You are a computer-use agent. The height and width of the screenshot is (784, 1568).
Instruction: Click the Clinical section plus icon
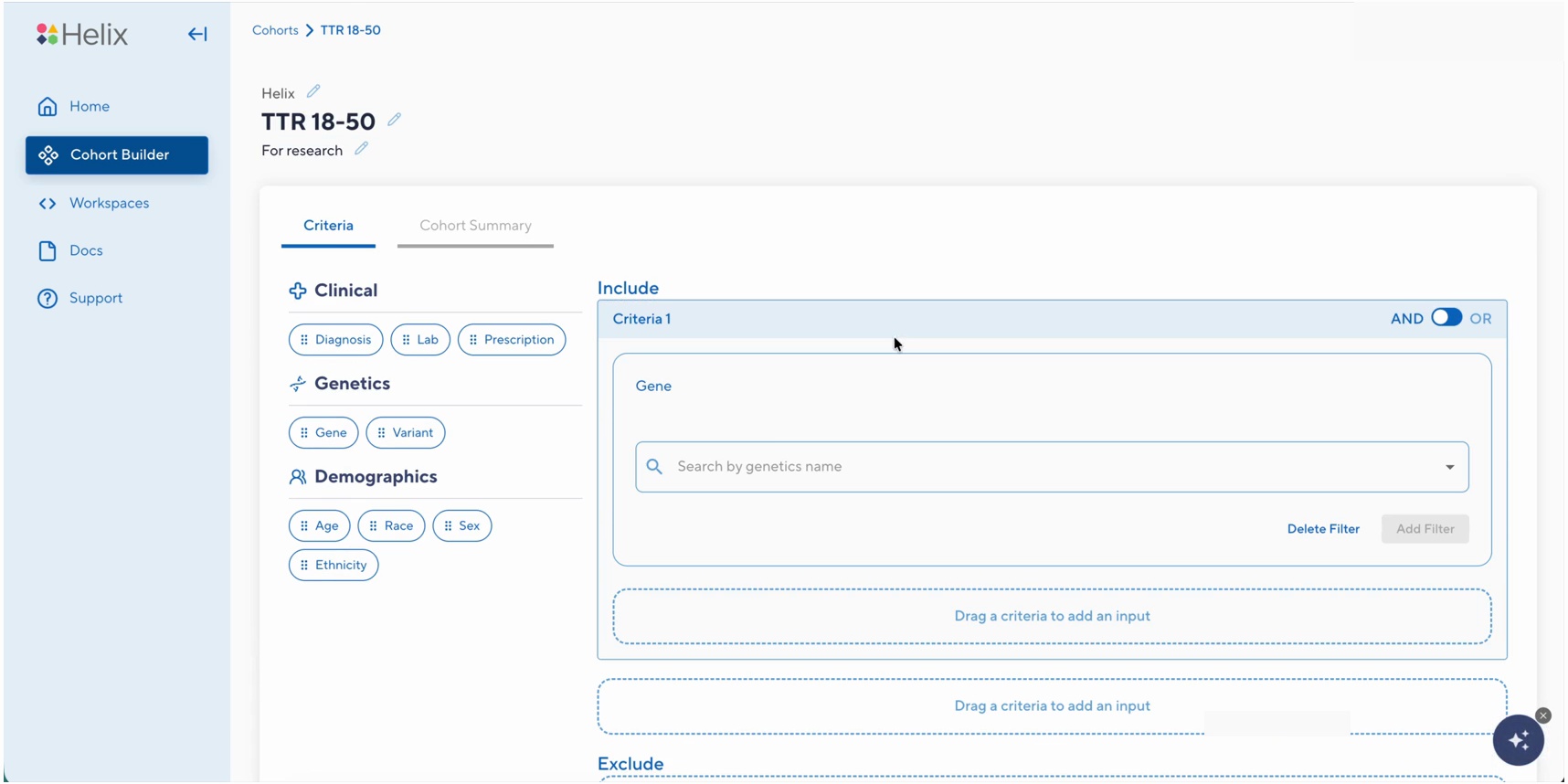point(298,291)
